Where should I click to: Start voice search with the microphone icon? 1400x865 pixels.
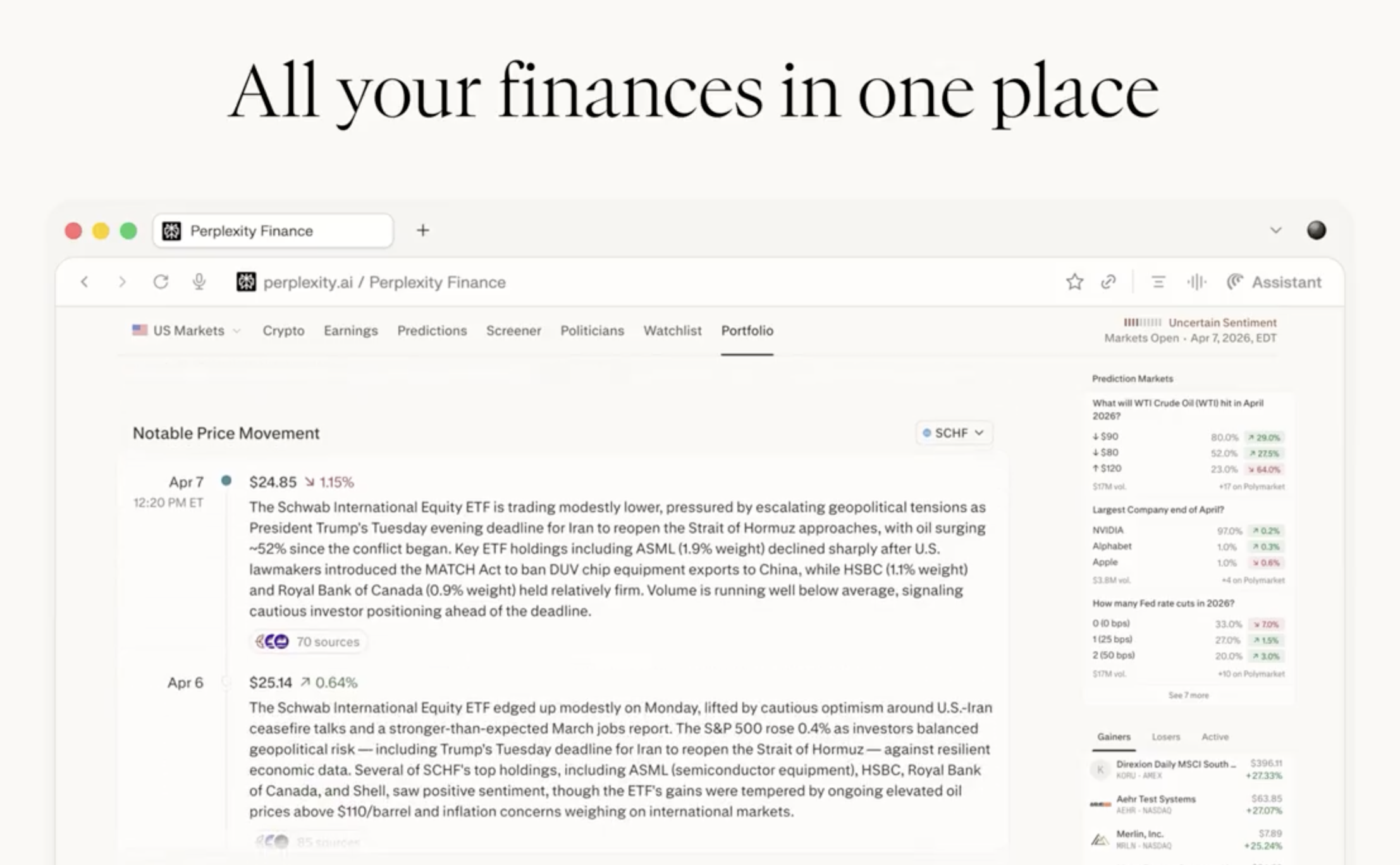[x=199, y=282]
